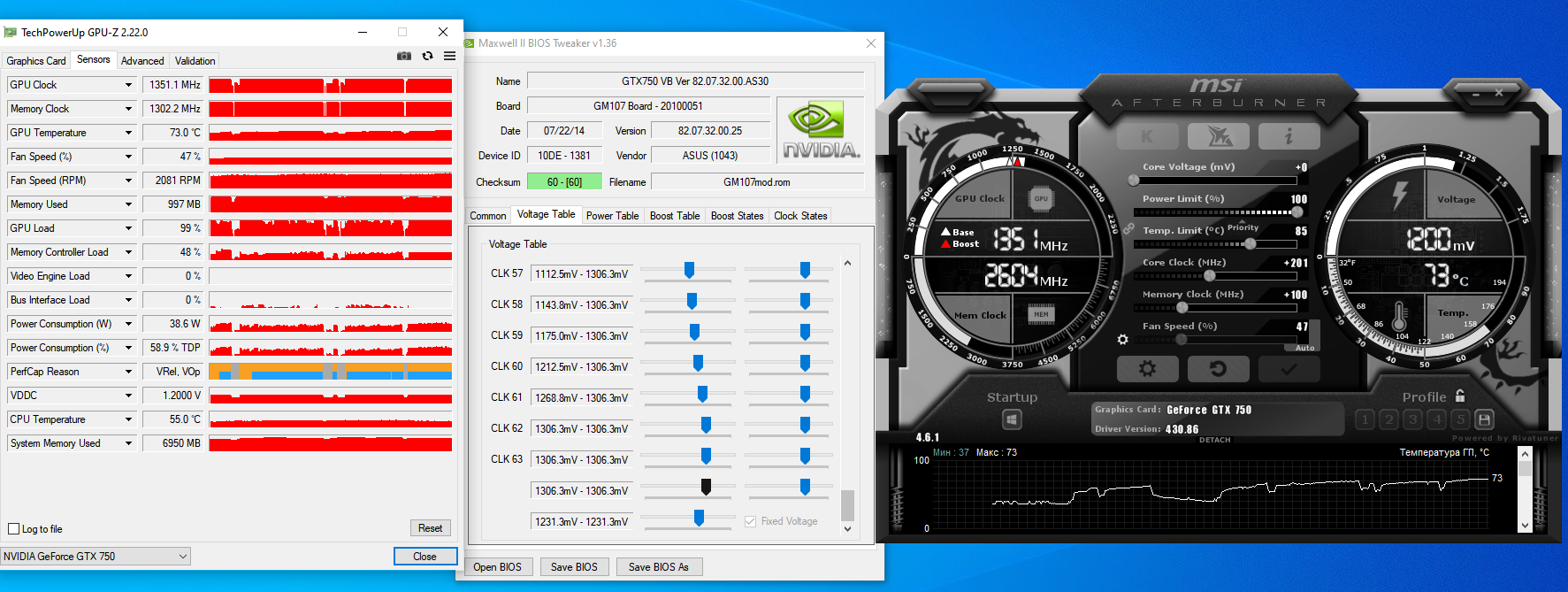Toggle the power and temp limit link icon
1568x592 pixels.
[x=1129, y=228]
